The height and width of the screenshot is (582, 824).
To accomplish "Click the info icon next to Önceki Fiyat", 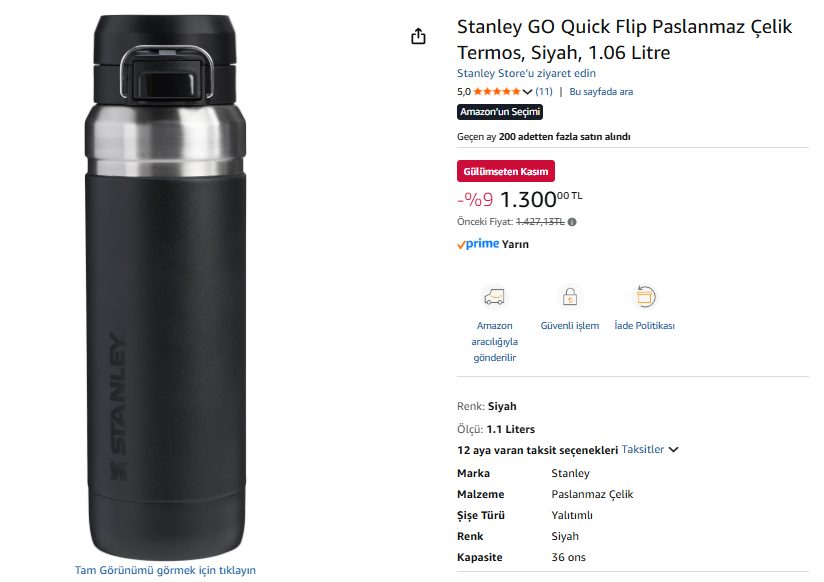I will tap(572, 222).
